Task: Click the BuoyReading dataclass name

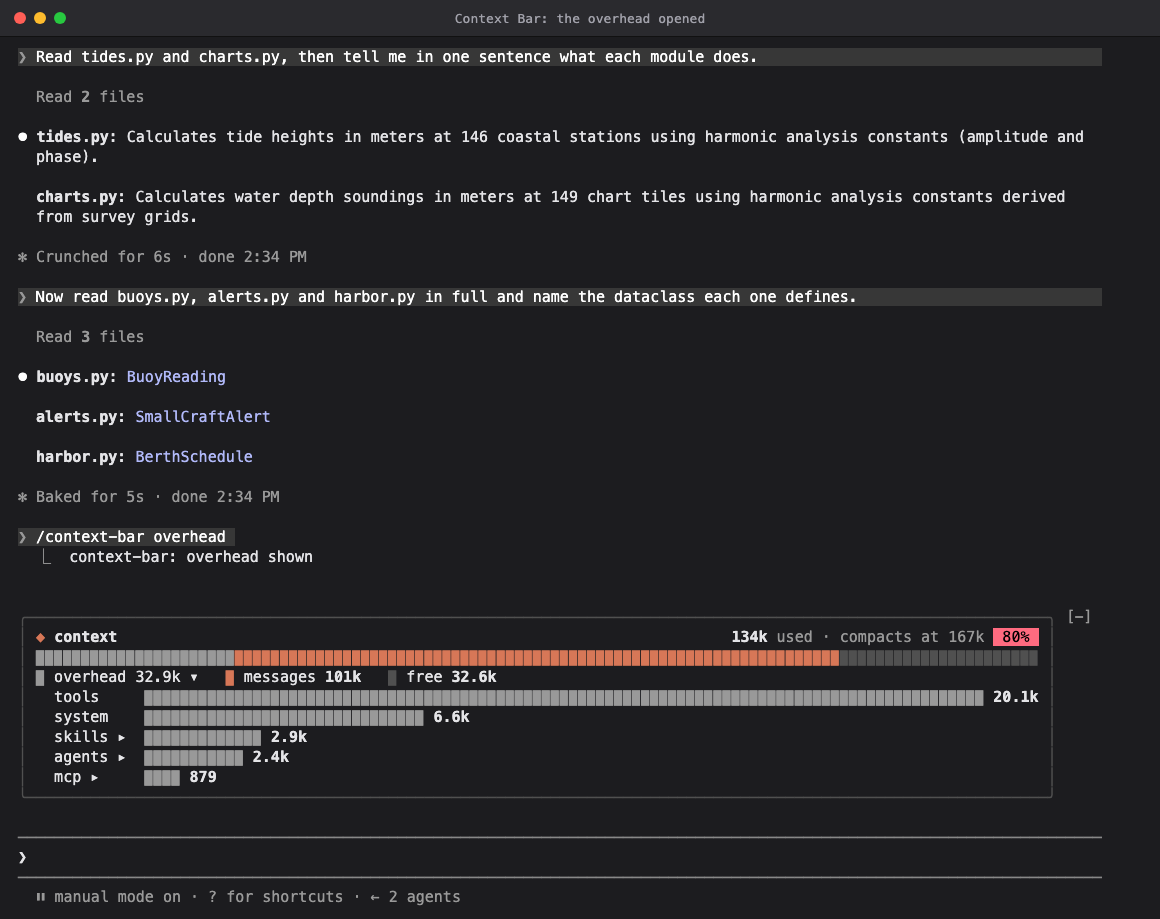Action: (x=176, y=377)
